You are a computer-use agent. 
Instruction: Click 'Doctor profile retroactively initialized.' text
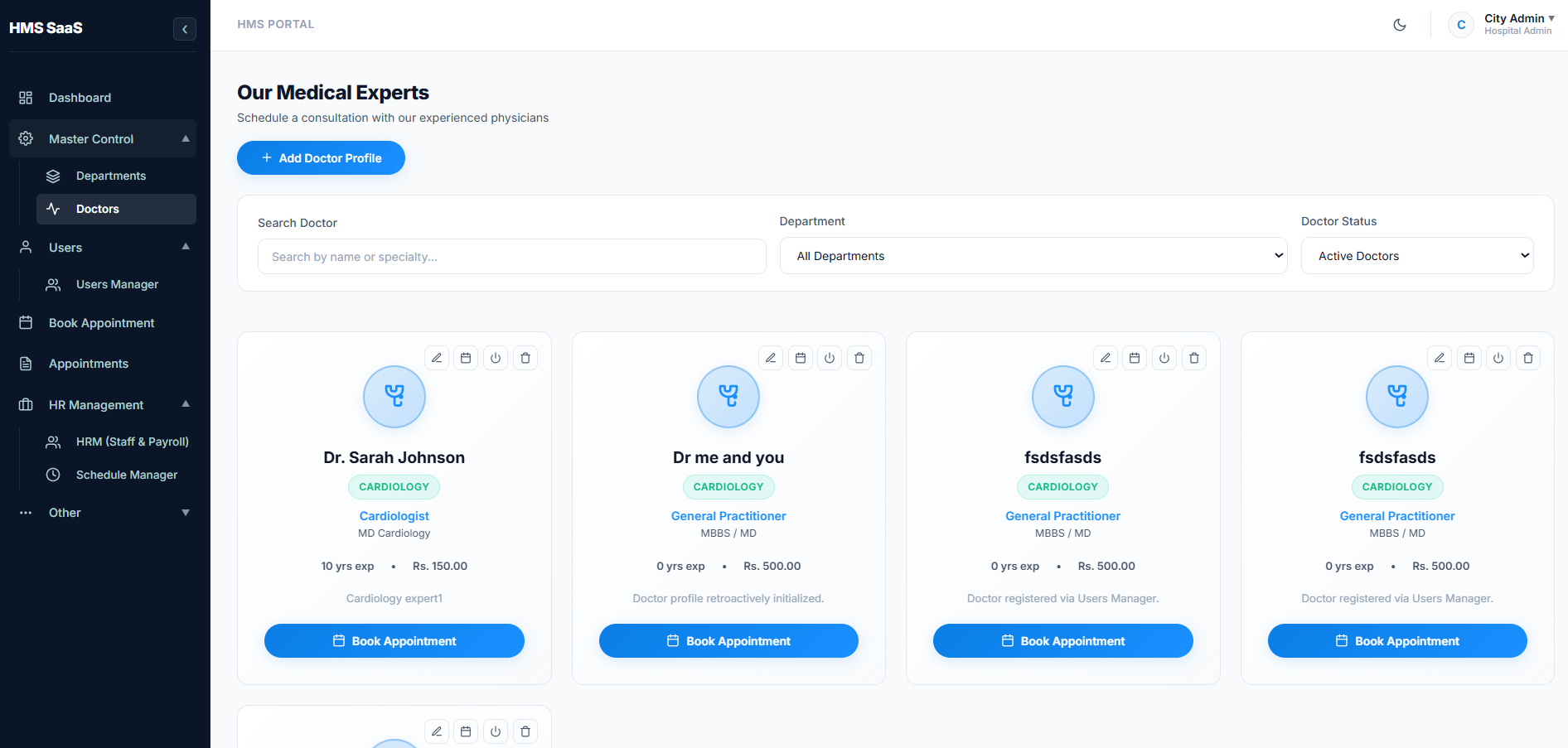tap(728, 599)
